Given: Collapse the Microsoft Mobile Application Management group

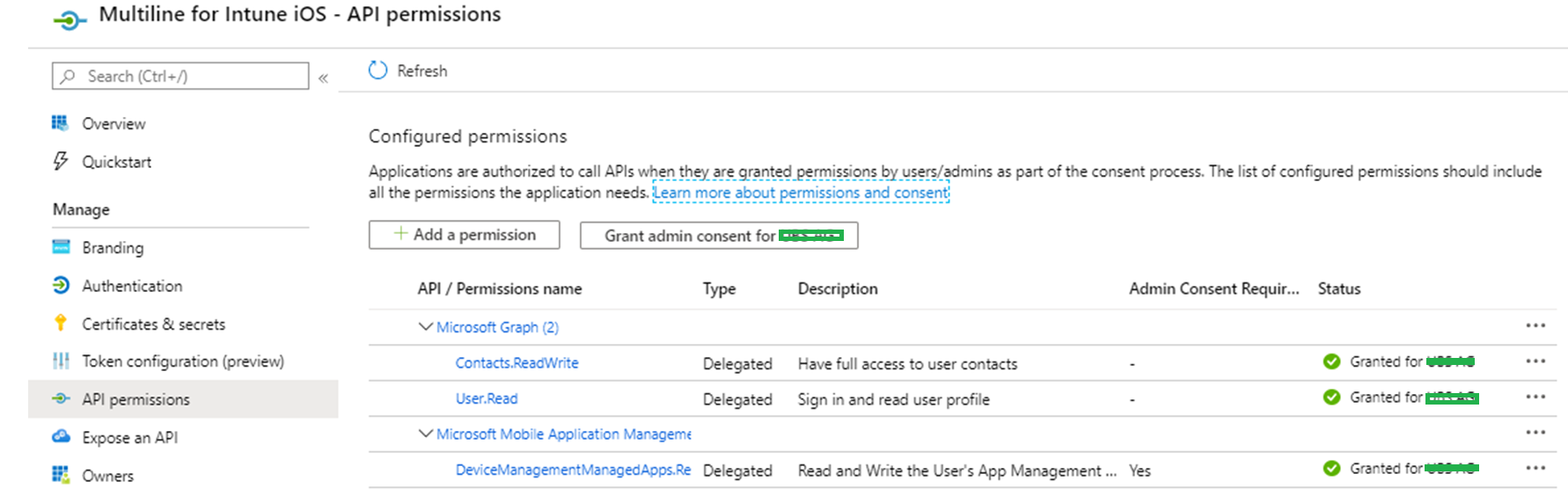Looking at the screenshot, I should (425, 434).
